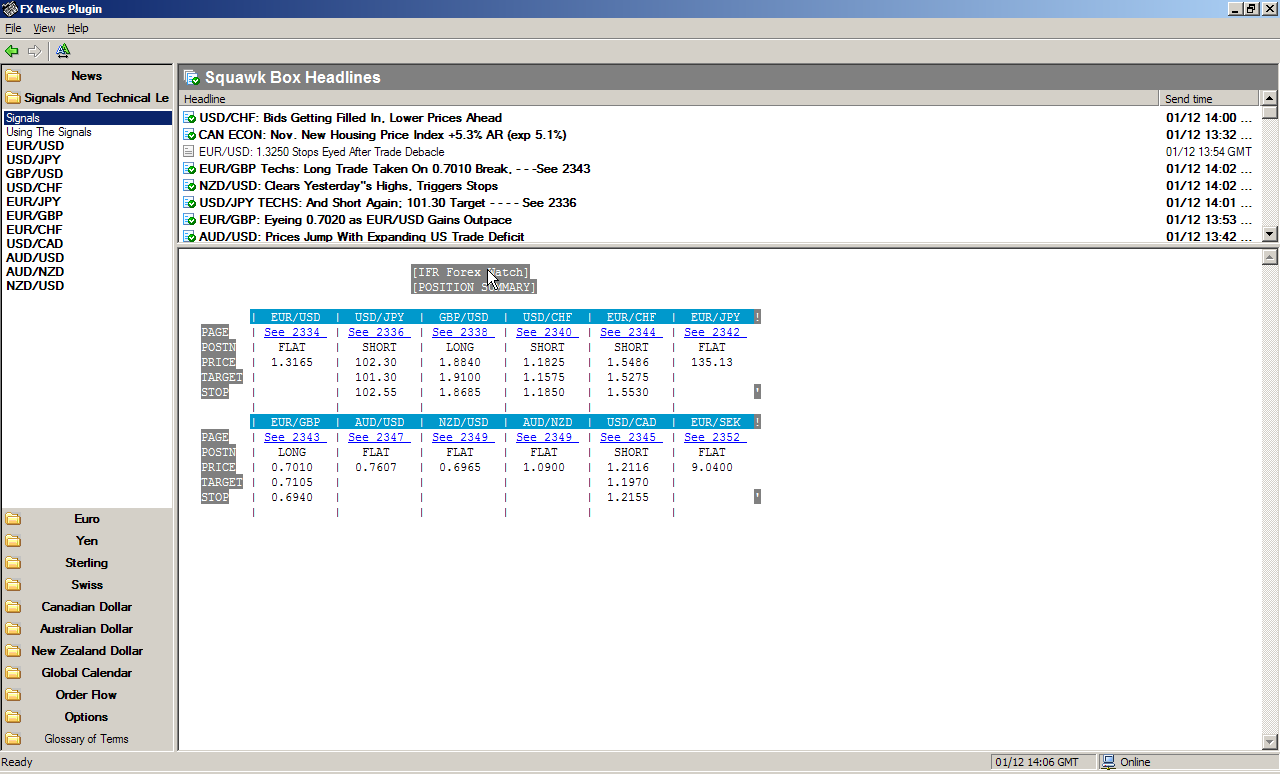Click the grey Forward arrow toolbar icon
Image resolution: width=1280 pixels, height=774 pixels.
(35, 51)
